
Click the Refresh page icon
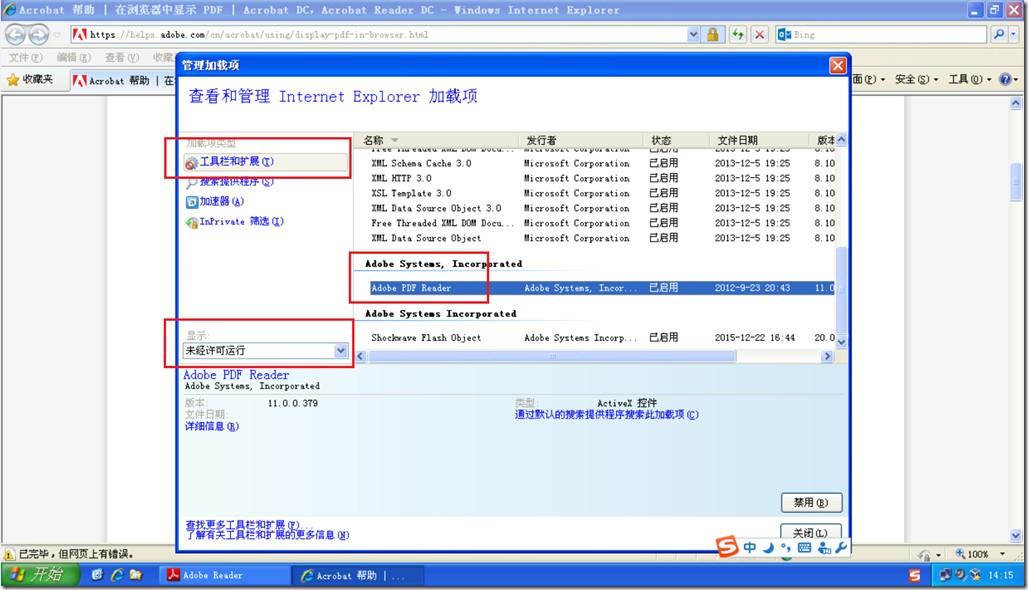(x=738, y=34)
